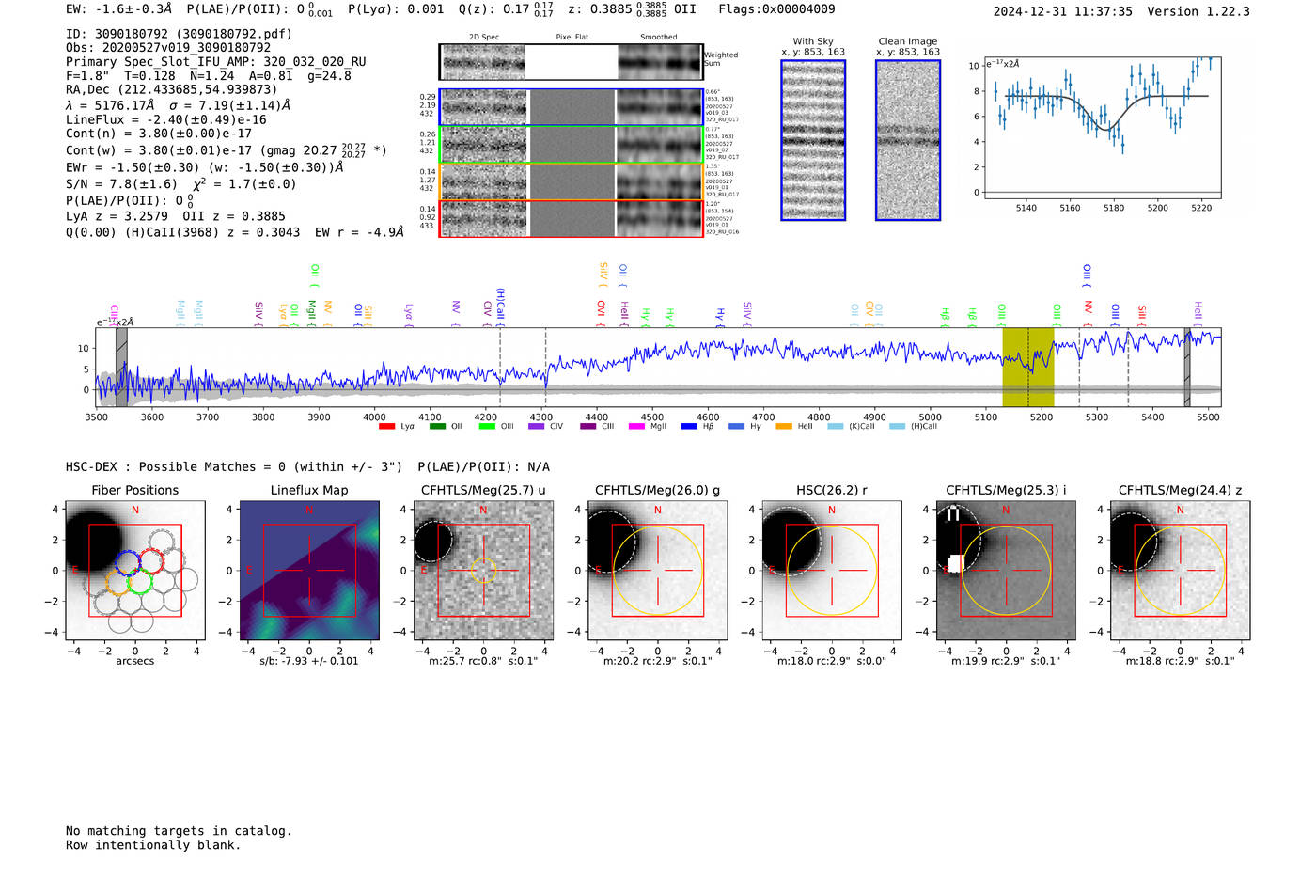This screenshot has width=1316, height=896.
Task: Click the CIII legend swatch
Action: click(588, 427)
